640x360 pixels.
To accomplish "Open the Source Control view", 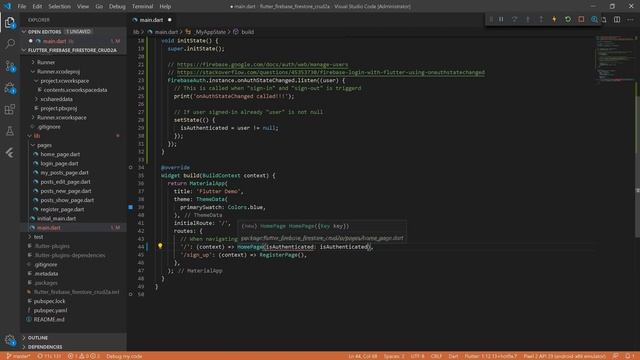I will (10, 66).
